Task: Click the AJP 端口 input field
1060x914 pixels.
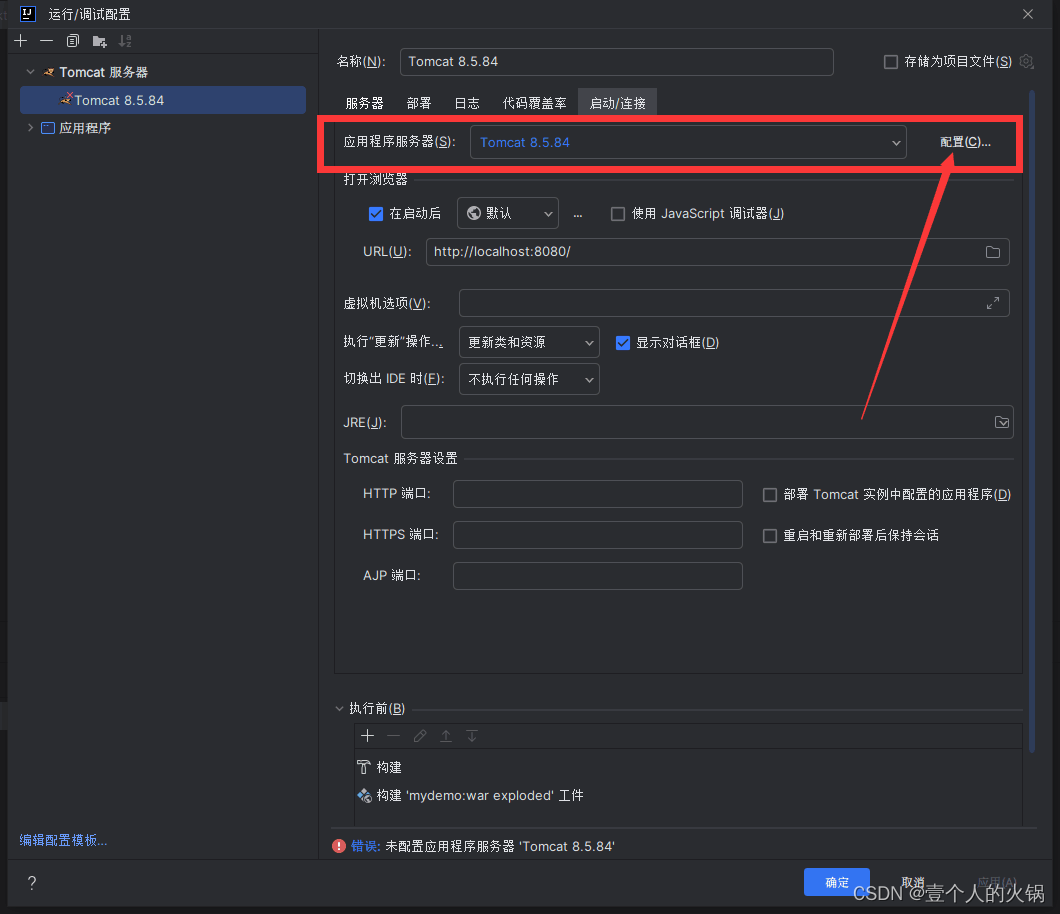Action: click(x=598, y=576)
